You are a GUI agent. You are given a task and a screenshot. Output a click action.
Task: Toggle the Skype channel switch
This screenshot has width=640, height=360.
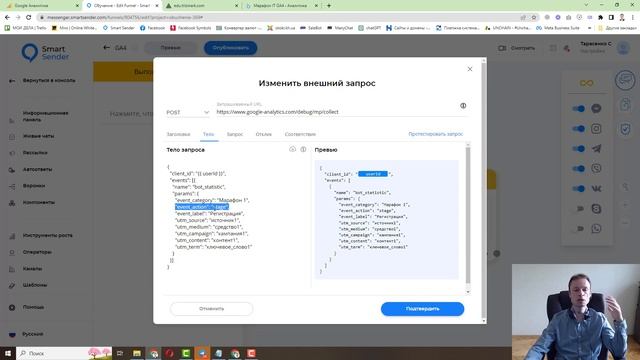tap(578, 209)
